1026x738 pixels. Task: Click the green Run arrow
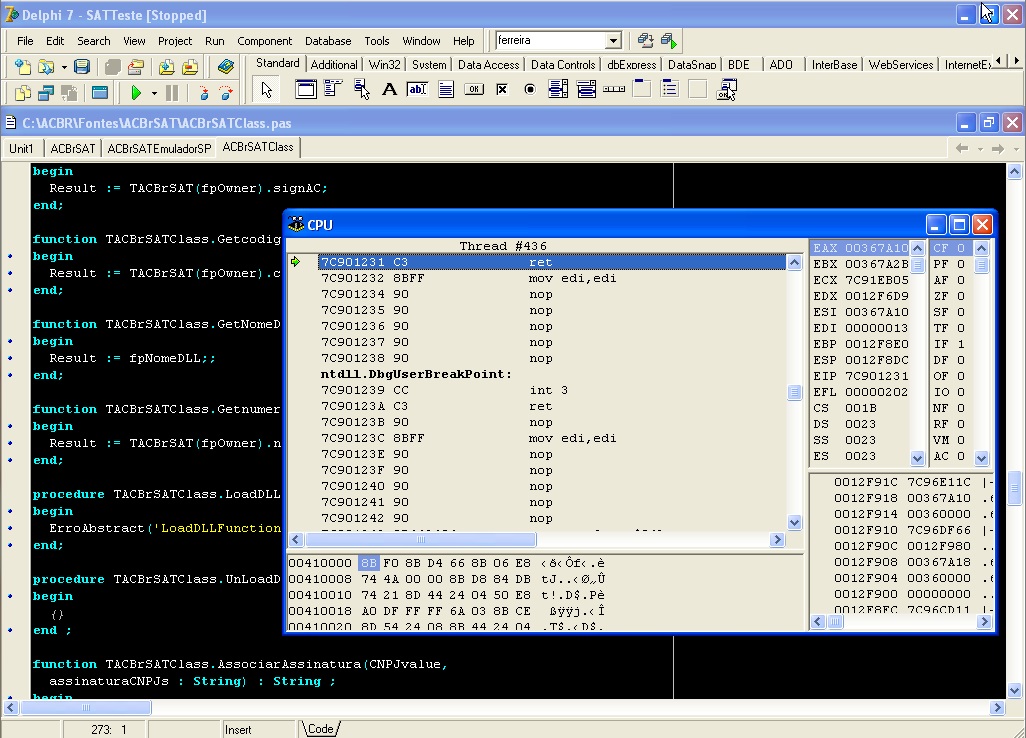pos(135,93)
